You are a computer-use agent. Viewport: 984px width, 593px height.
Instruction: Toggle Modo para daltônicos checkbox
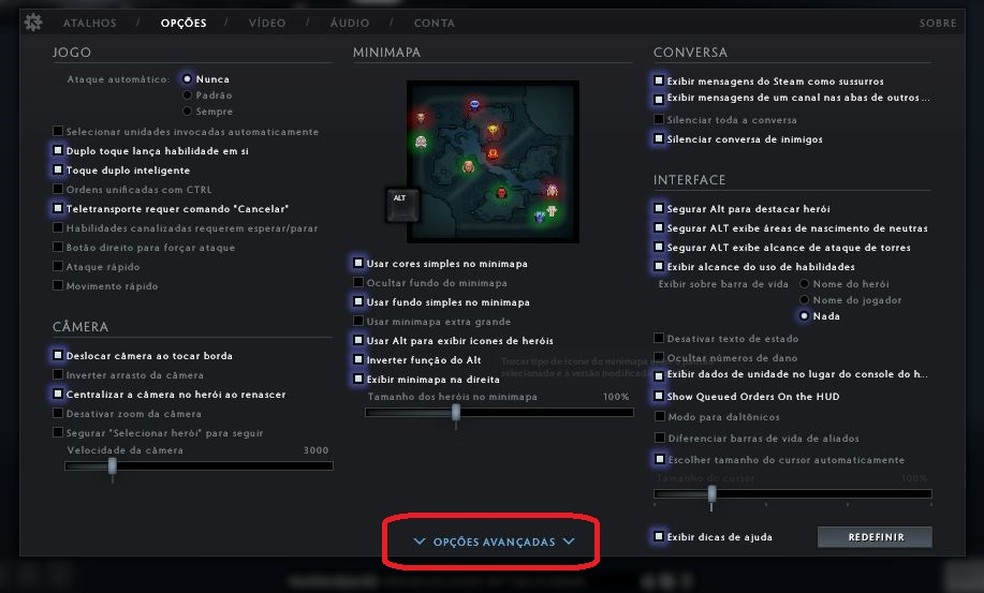(x=659, y=416)
